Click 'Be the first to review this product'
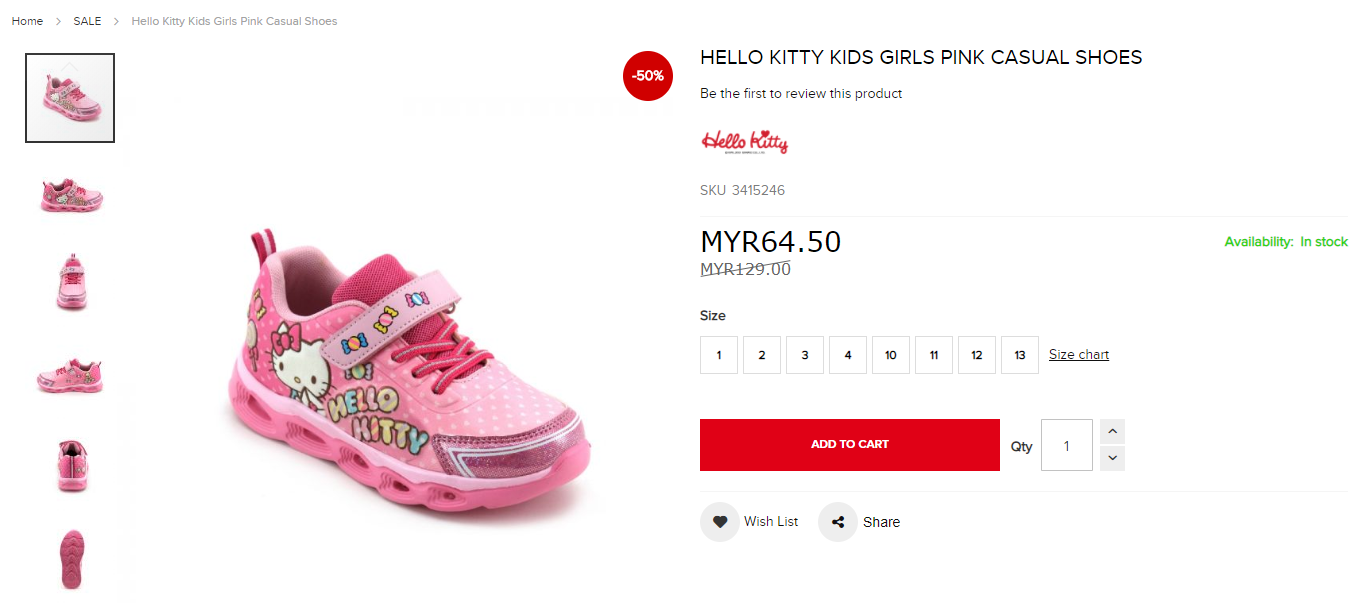Viewport: 1368px width, 603px height. point(801,94)
